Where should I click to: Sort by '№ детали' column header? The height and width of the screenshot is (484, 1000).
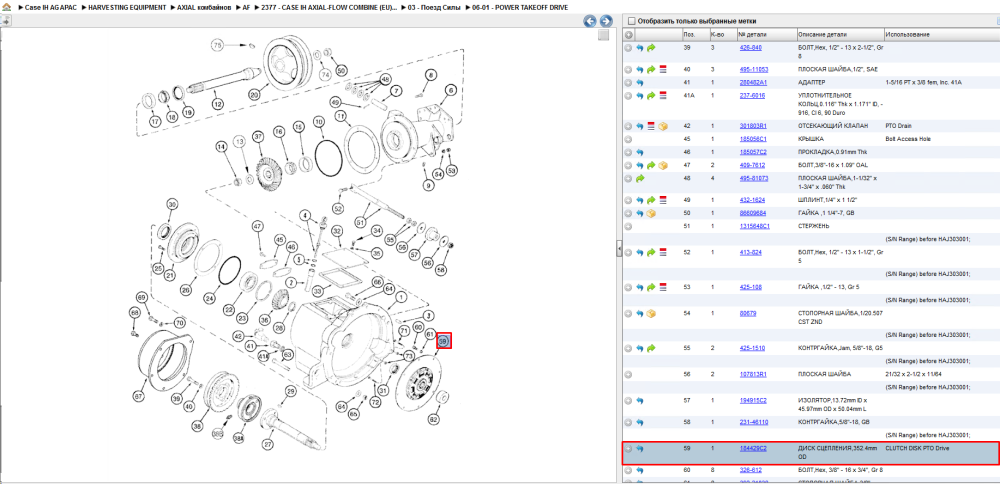[767, 34]
